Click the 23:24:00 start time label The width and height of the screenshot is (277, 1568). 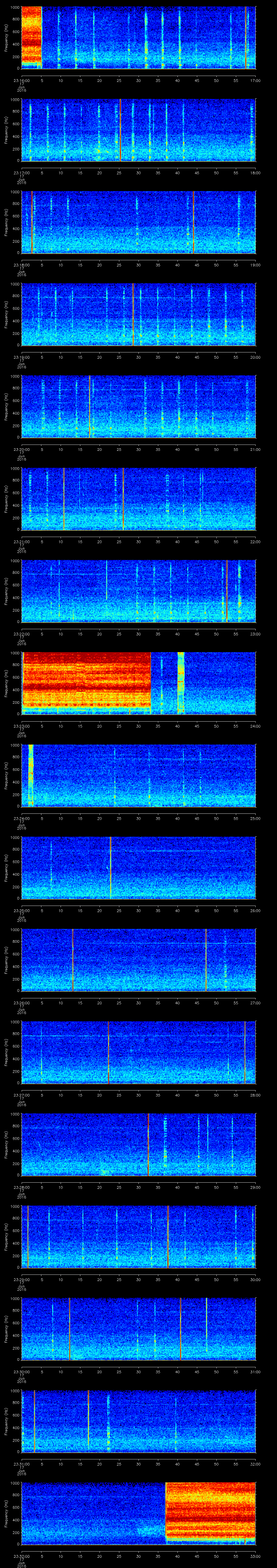[21, 818]
